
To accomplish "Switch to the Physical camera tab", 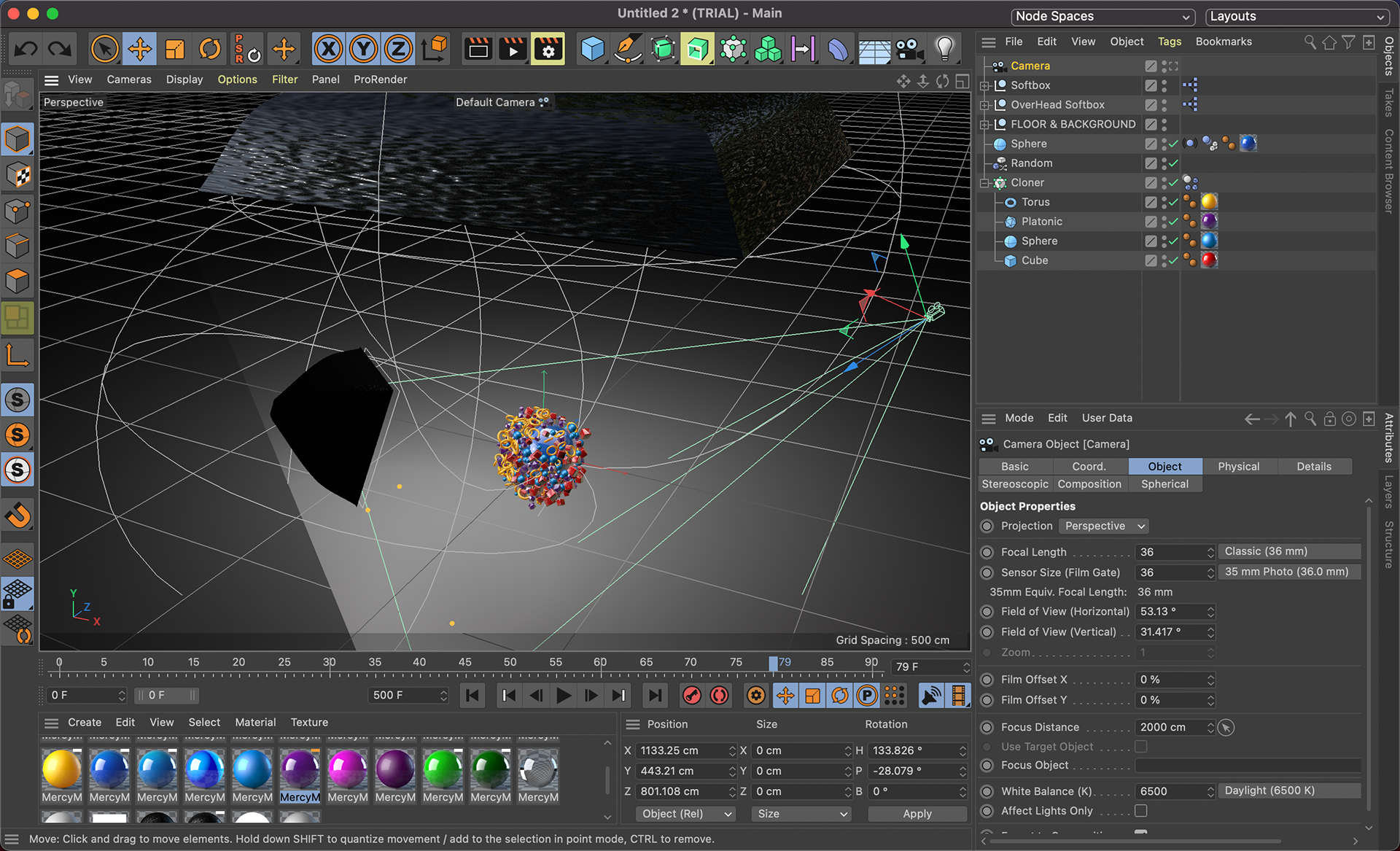I will coord(1238,467).
